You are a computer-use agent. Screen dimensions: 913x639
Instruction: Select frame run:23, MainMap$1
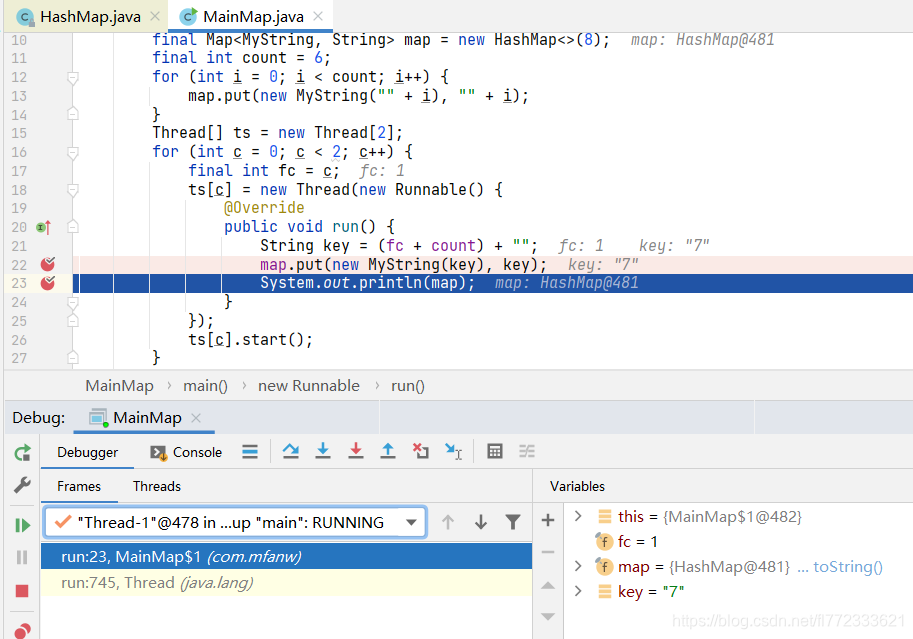coord(286,556)
